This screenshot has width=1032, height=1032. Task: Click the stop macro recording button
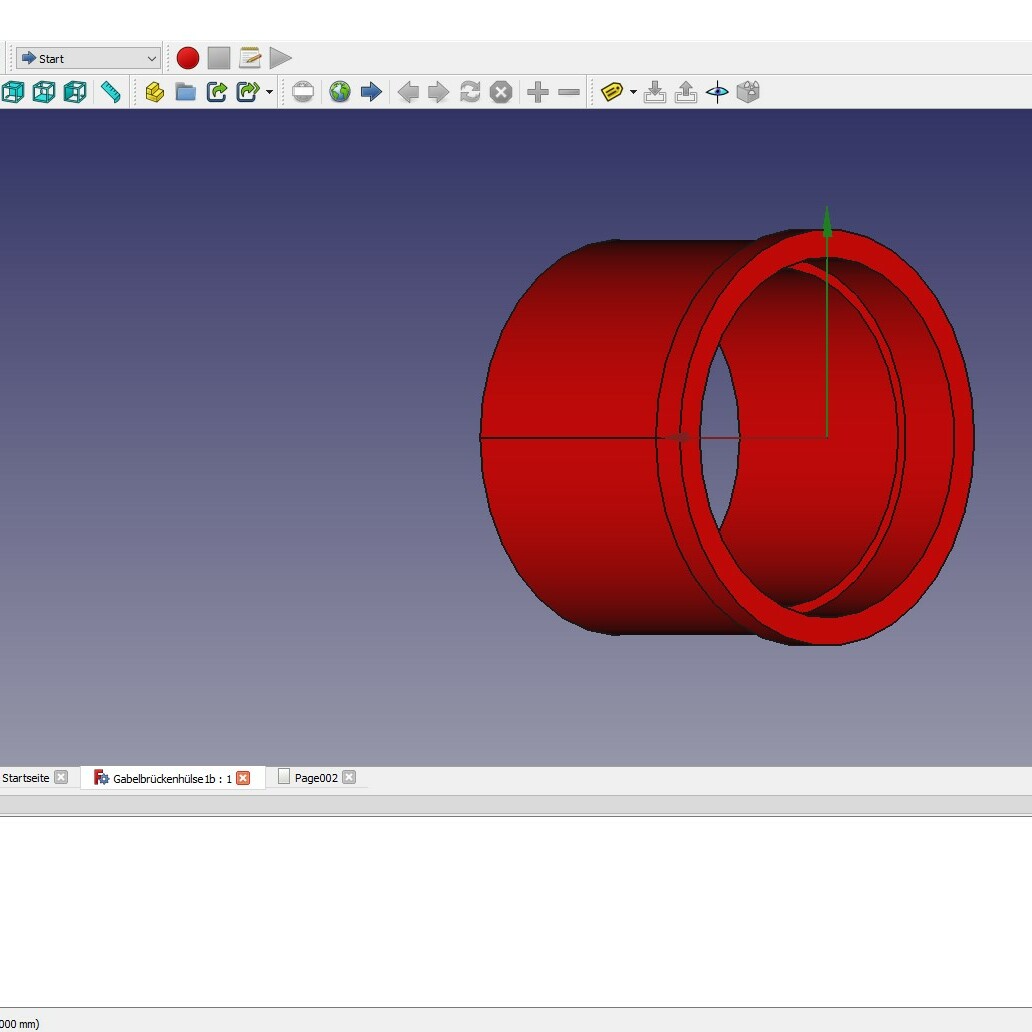(x=219, y=58)
